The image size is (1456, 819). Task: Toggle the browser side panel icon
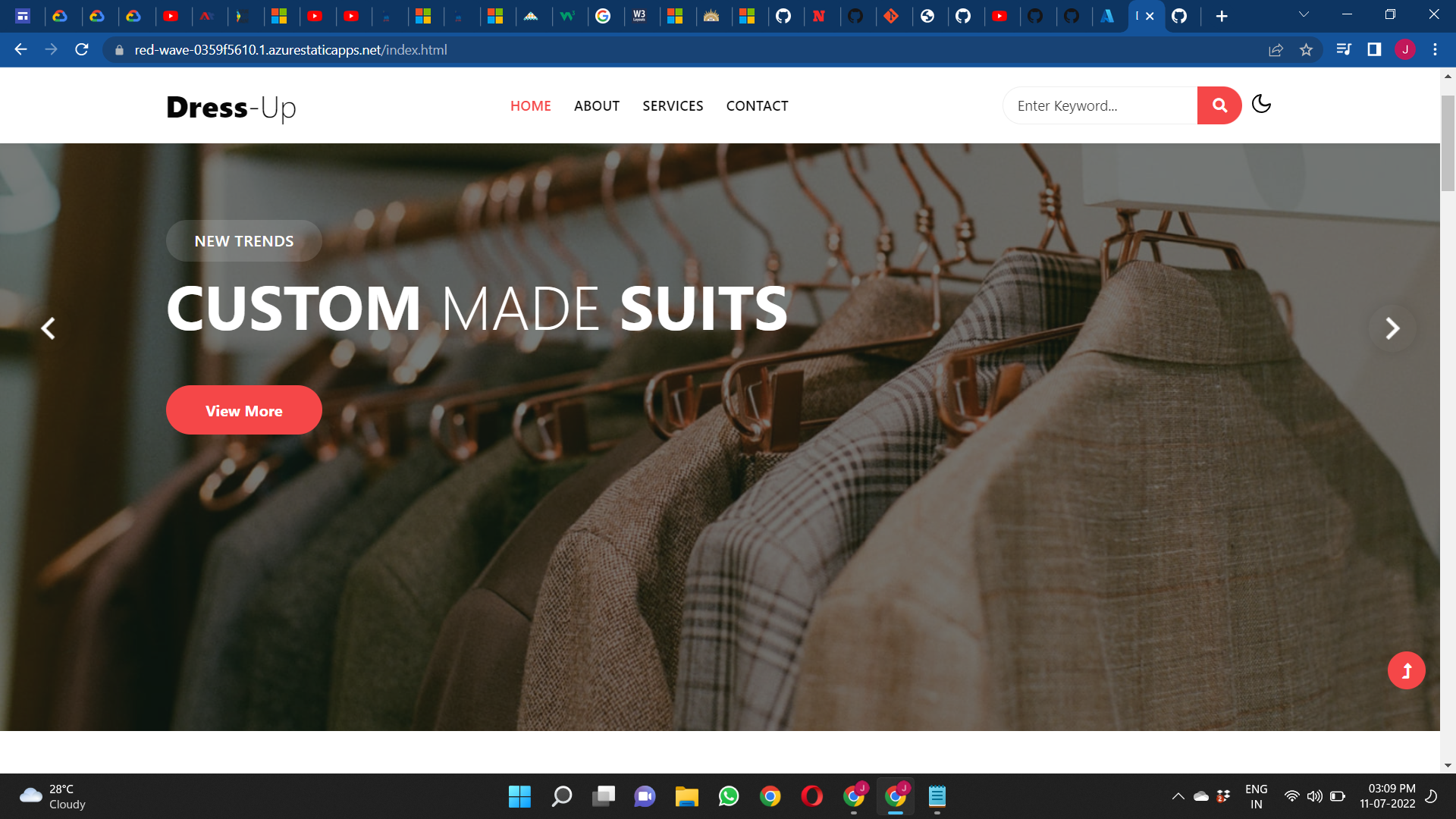coord(1374,50)
